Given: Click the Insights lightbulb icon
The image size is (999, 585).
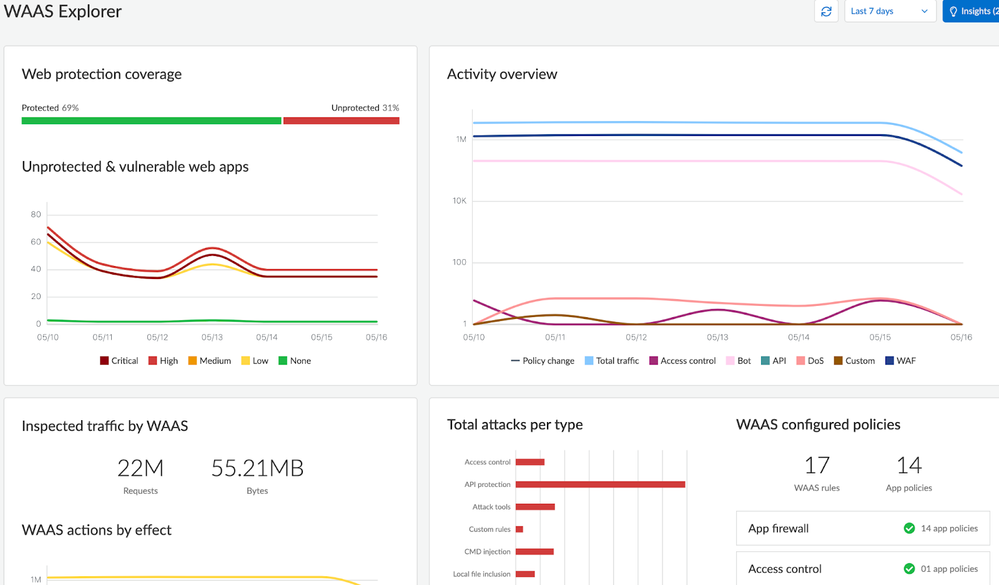Looking at the screenshot, I should pyautogui.click(x=953, y=12).
